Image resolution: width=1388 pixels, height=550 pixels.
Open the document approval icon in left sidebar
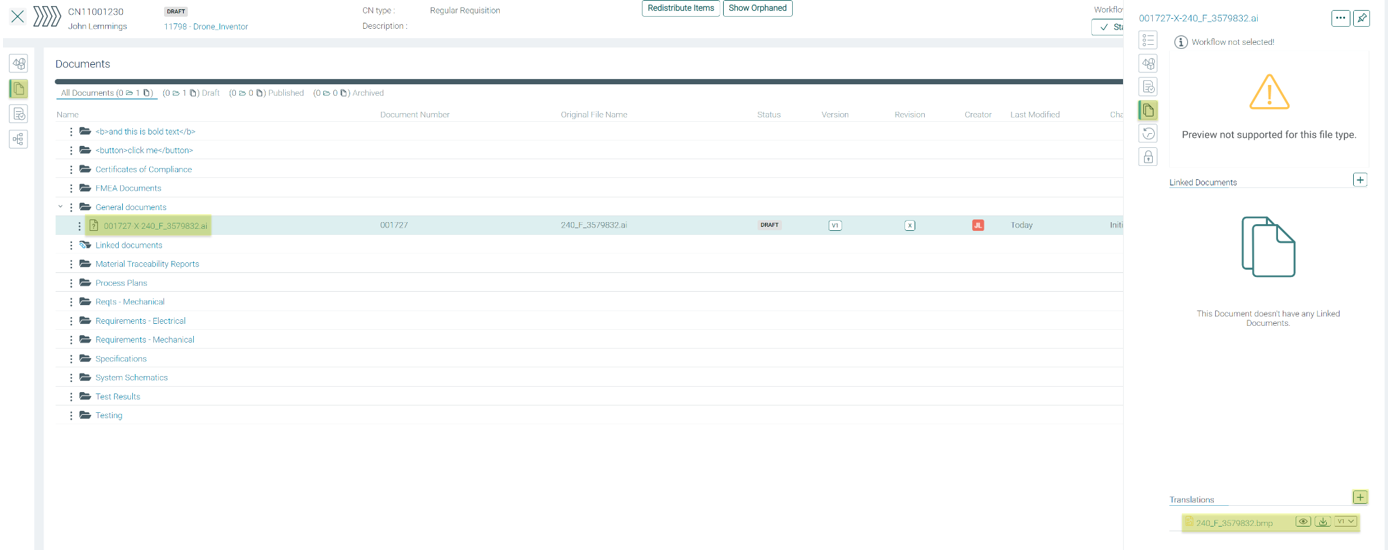click(x=18, y=114)
